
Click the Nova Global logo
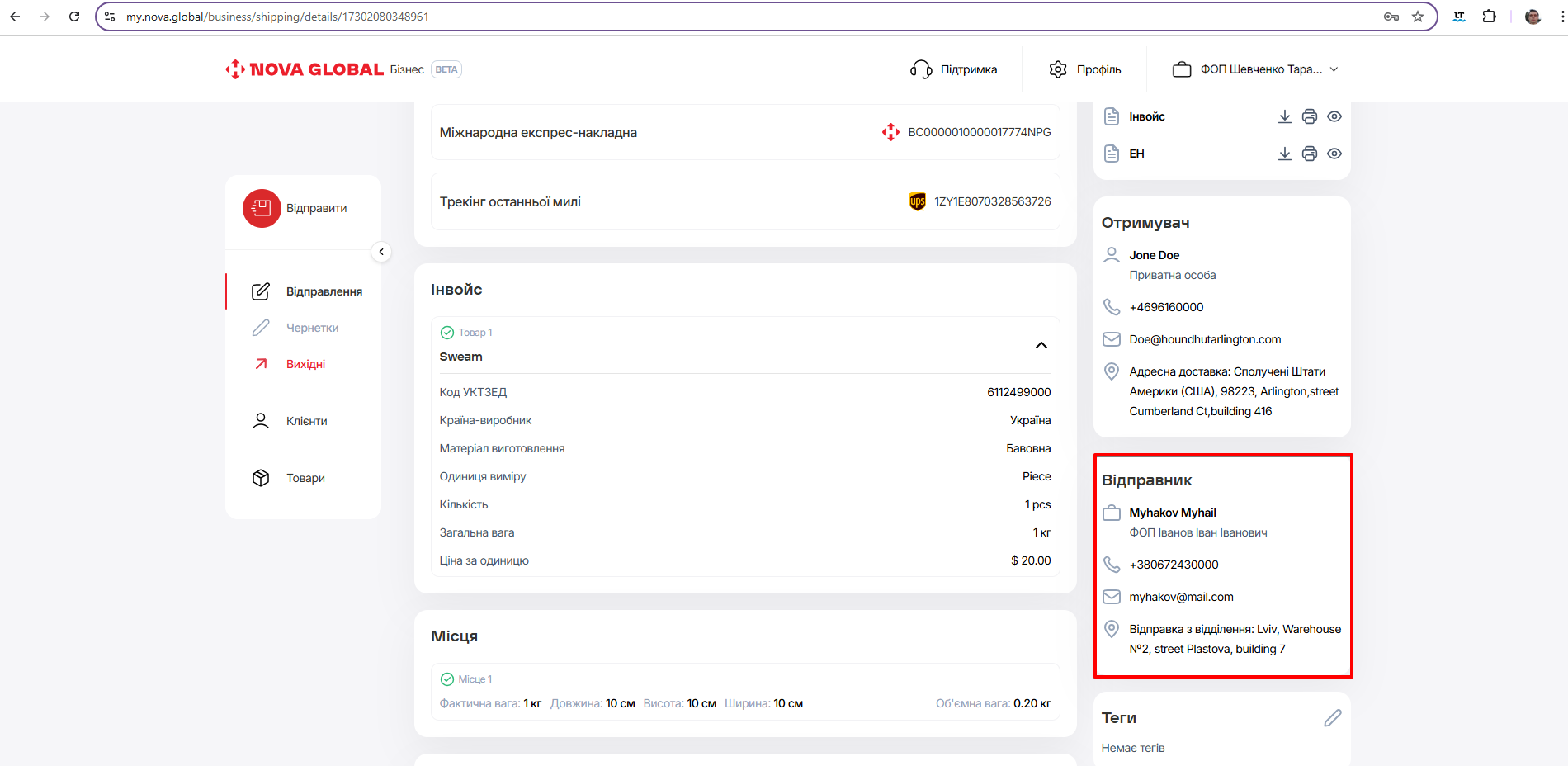coord(305,69)
